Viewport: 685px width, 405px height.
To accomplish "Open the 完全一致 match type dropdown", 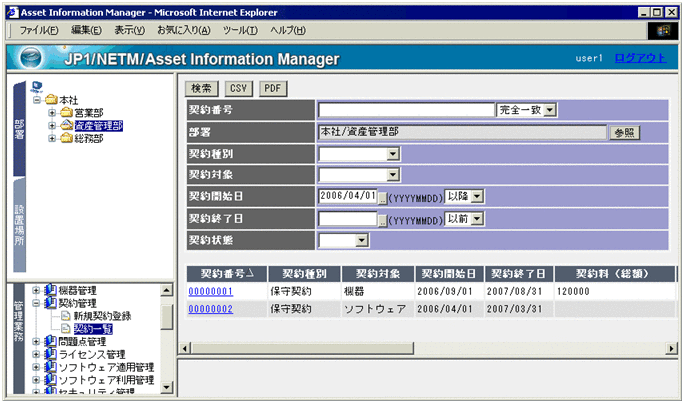I will click(x=550, y=110).
